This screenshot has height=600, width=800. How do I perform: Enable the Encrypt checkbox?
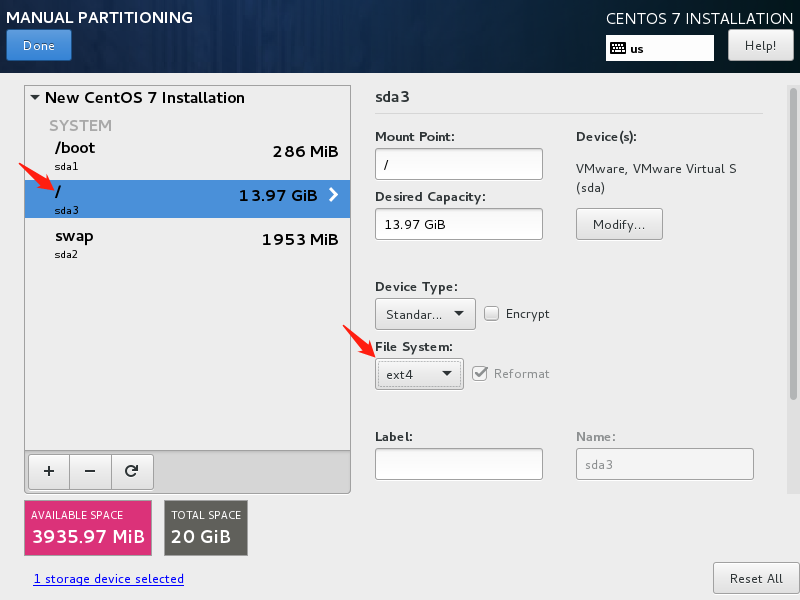tap(491, 313)
